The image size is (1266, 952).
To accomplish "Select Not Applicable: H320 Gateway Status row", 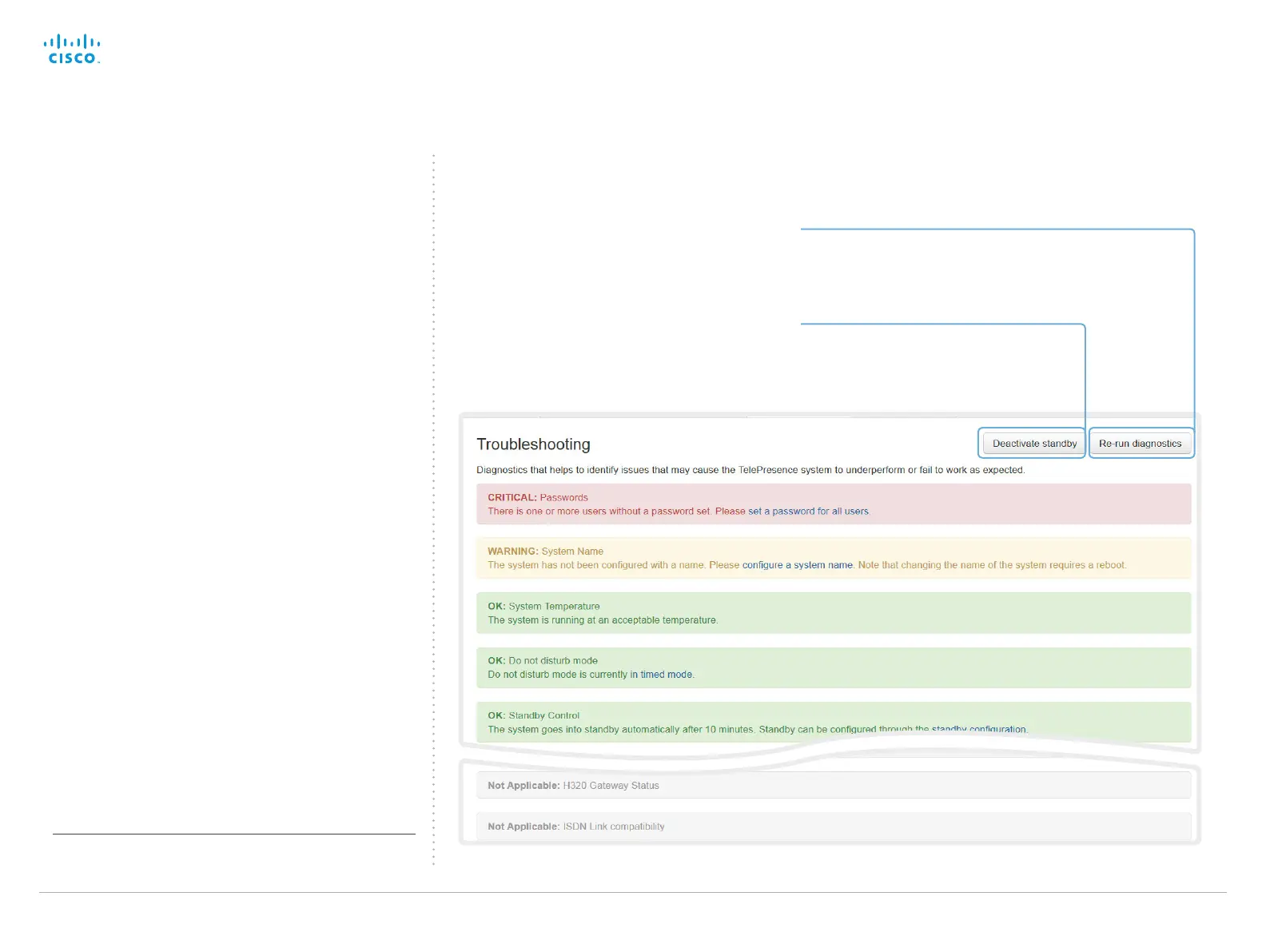I will click(x=834, y=786).
